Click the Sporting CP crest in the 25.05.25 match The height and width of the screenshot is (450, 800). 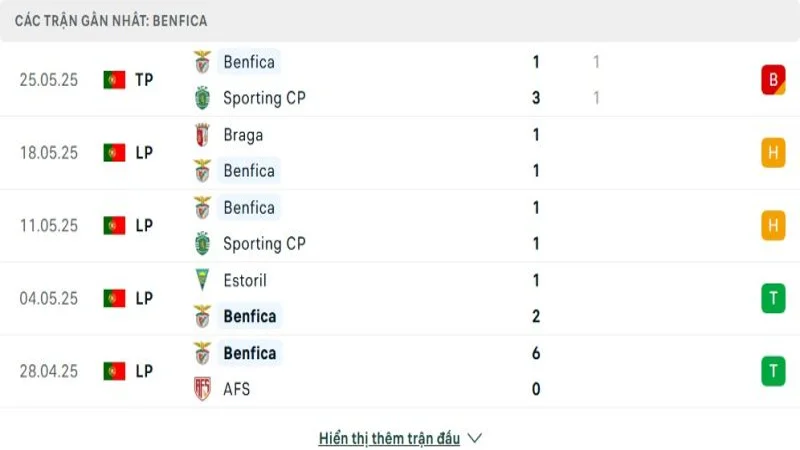[202, 98]
